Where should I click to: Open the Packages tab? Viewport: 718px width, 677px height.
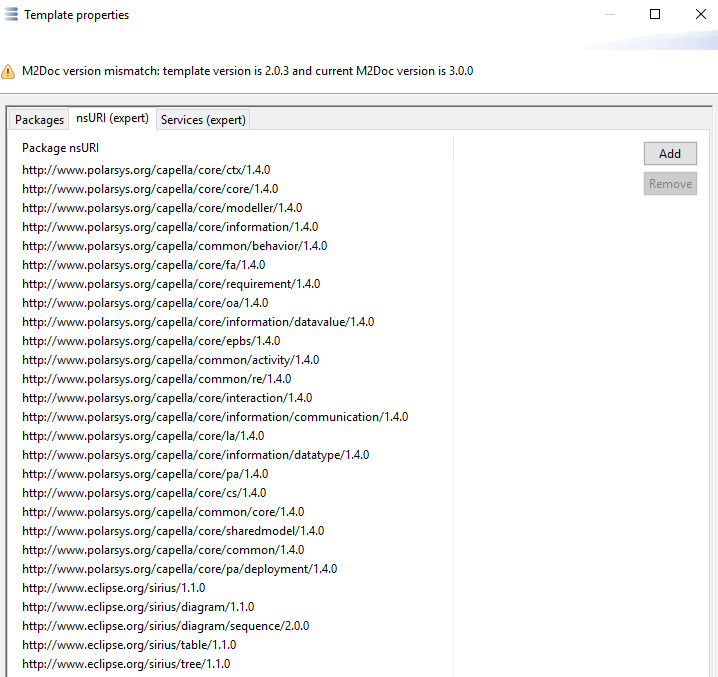pyautogui.click(x=39, y=120)
